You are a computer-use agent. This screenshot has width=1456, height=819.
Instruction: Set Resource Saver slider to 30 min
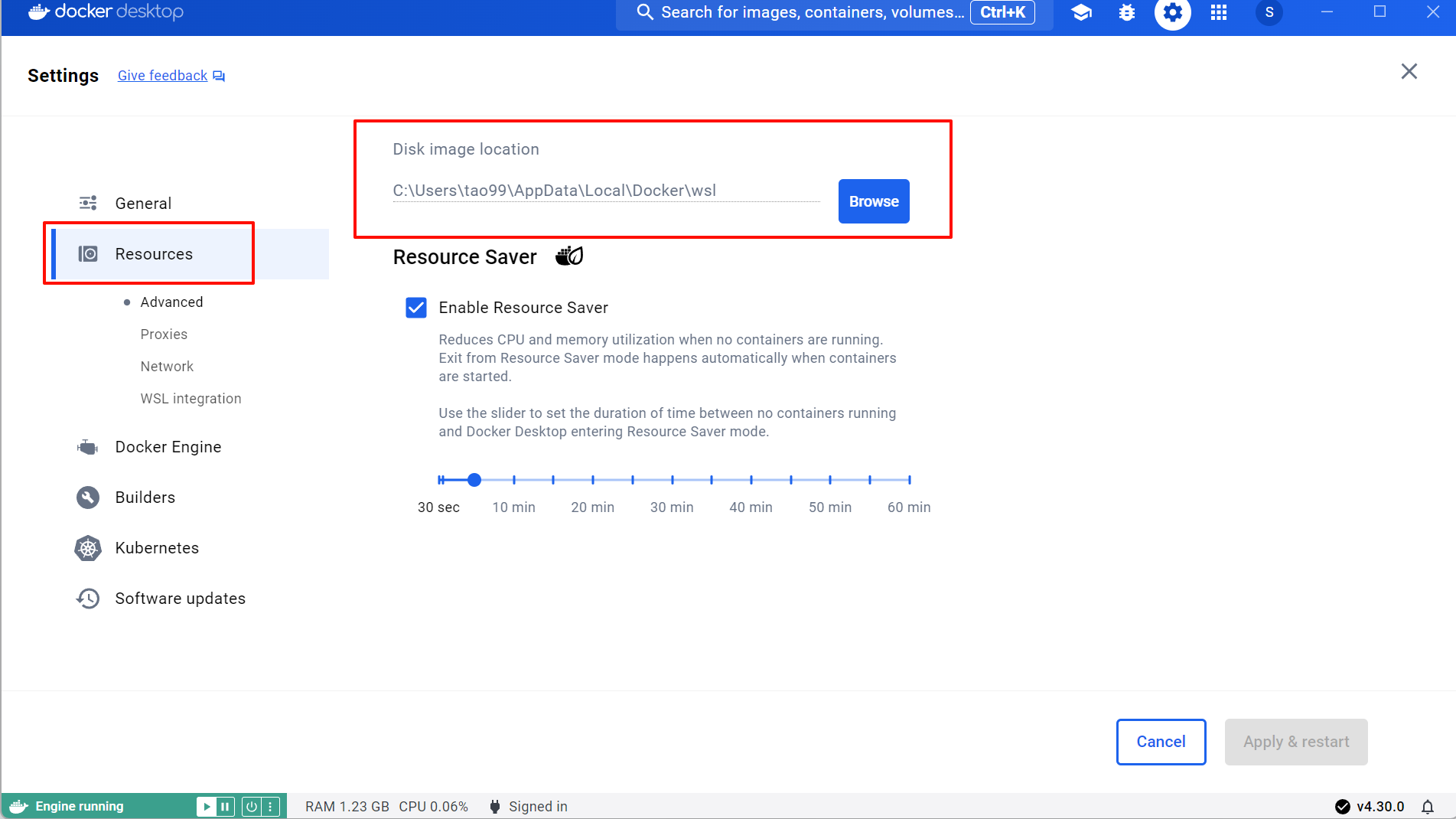click(x=672, y=480)
